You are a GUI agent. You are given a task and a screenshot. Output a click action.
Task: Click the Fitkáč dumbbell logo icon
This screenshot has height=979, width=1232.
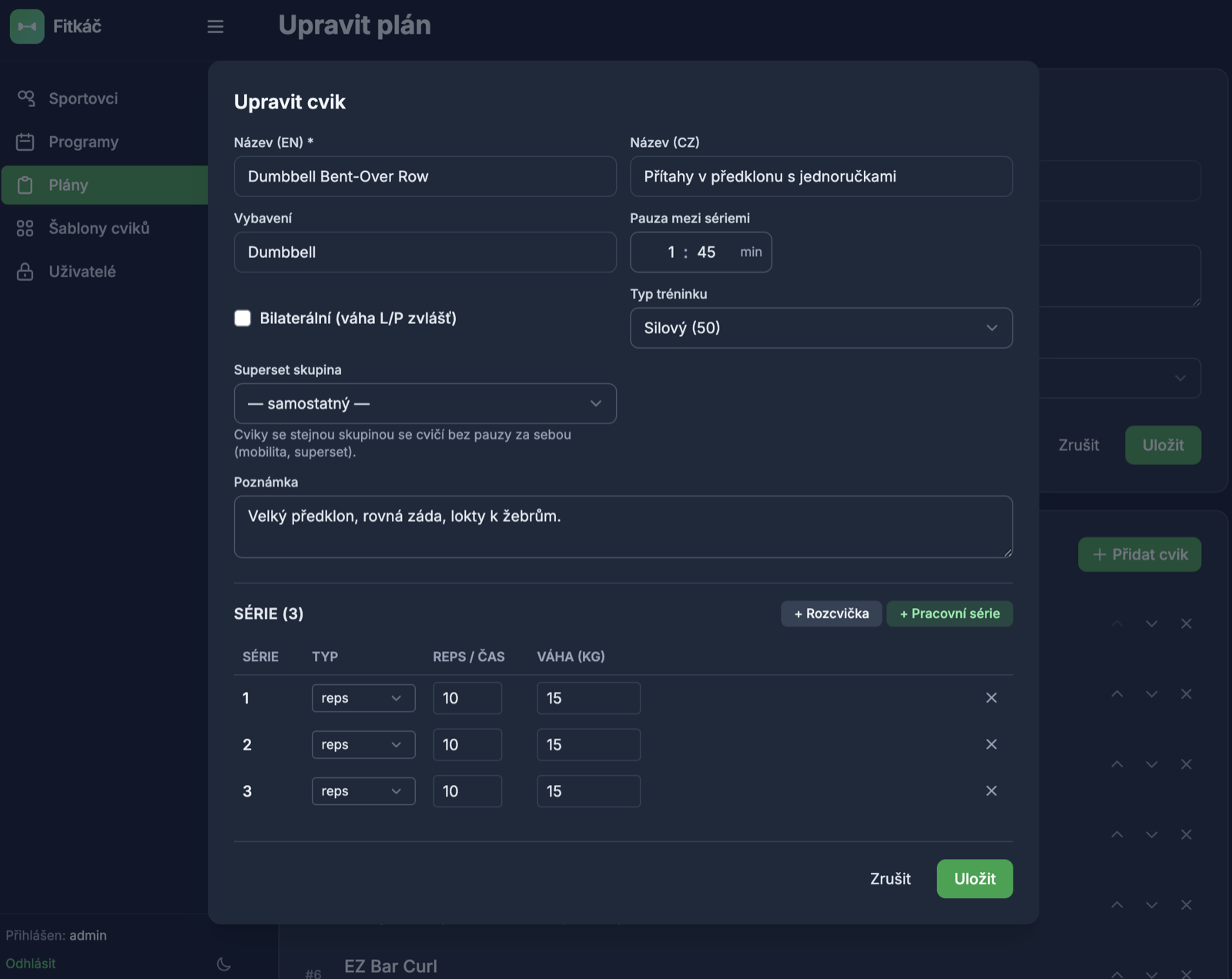pyautogui.click(x=27, y=26)
